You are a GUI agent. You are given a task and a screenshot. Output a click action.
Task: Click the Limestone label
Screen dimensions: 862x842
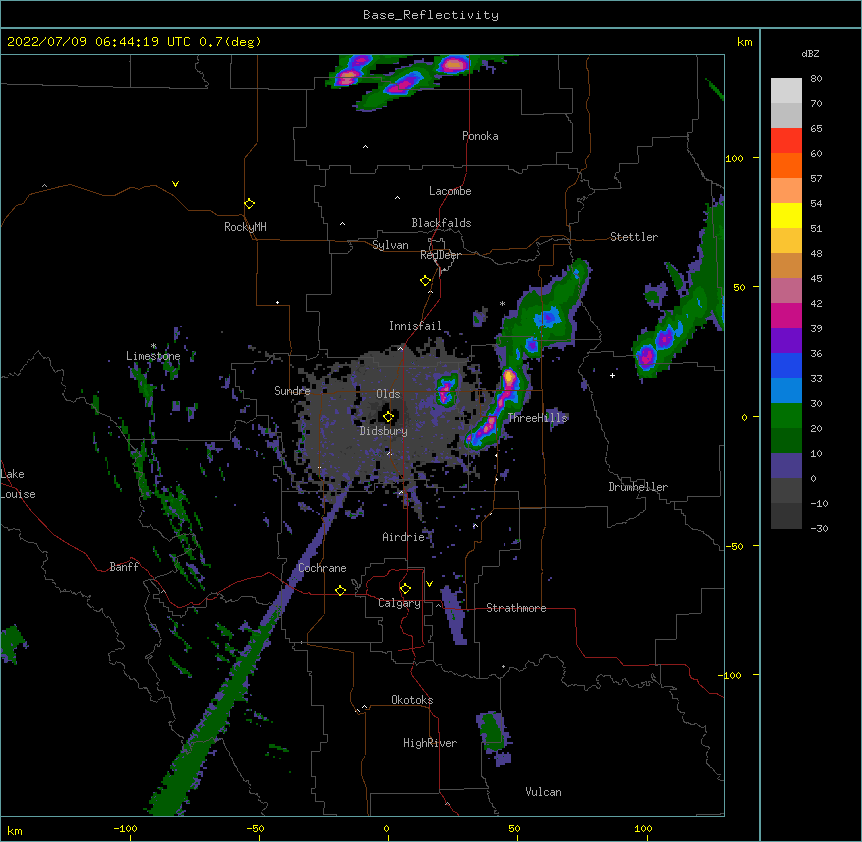pyautogui.click(x=153, y=356)
